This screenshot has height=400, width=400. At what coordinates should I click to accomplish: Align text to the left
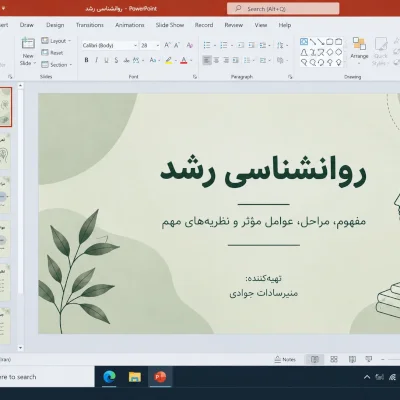[x=207, y=60]
